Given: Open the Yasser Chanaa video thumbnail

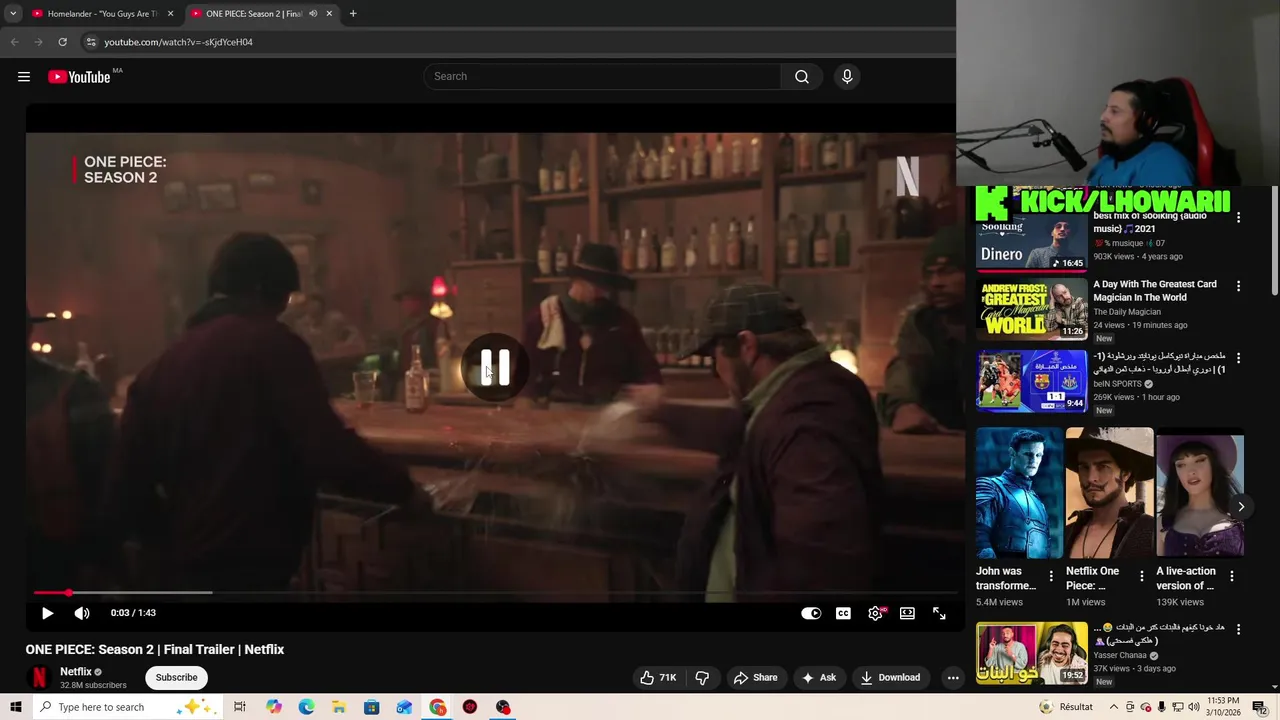Looking at the screenshot, I should [1031, 653].
